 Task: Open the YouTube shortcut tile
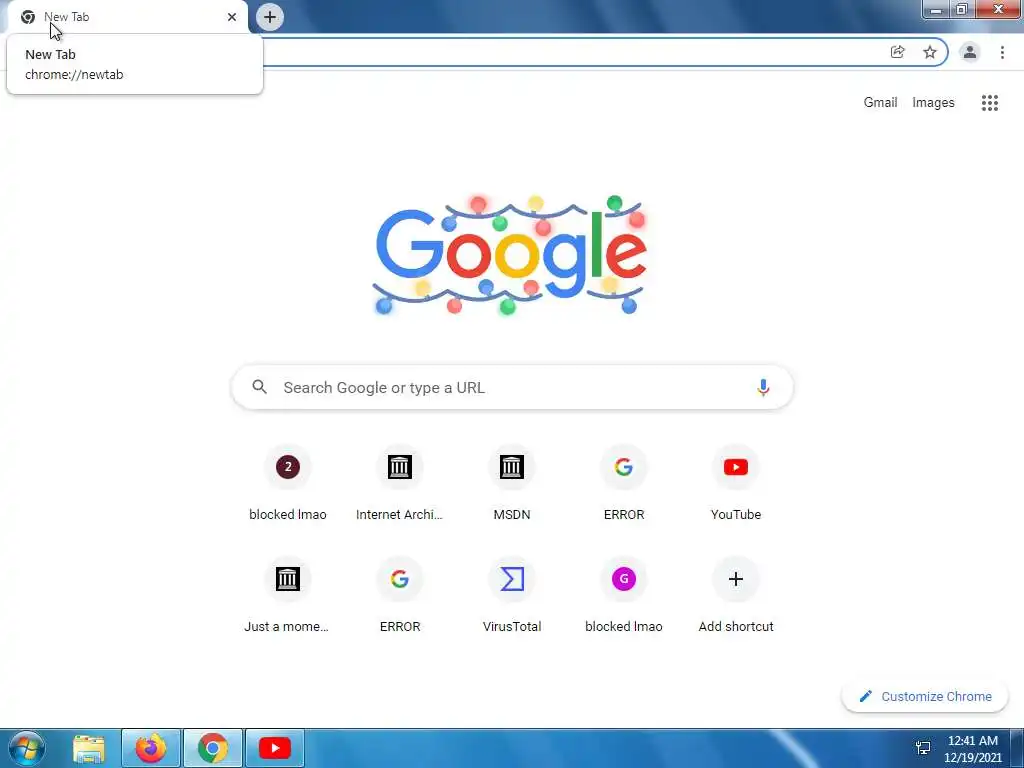736,484
